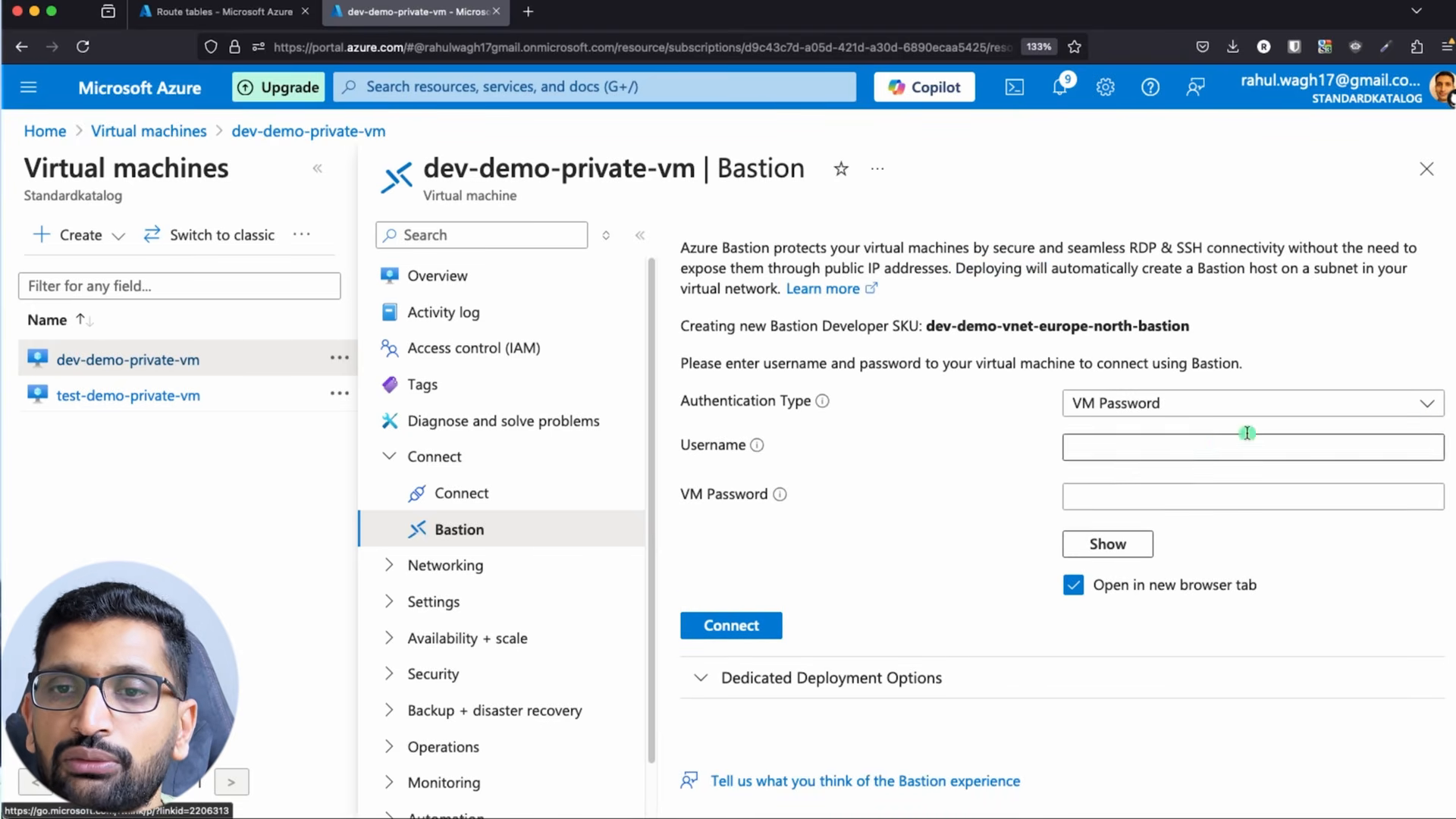Viewport: 1456px width, 819px height.
Task: Select test-demo-private-vm in the list
Action: tap(128, 396)
